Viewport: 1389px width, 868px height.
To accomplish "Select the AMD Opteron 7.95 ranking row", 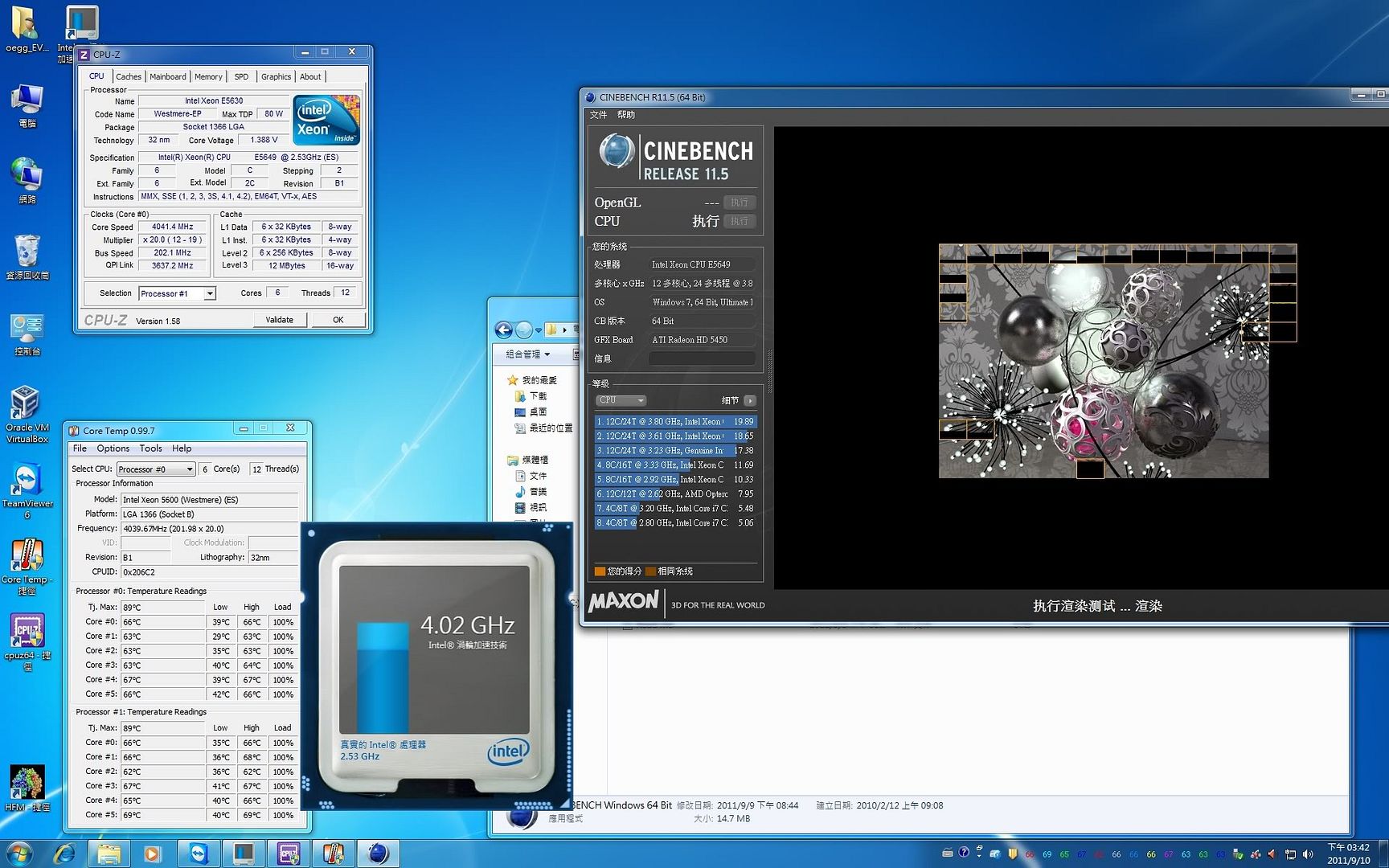I will (675, 493).
